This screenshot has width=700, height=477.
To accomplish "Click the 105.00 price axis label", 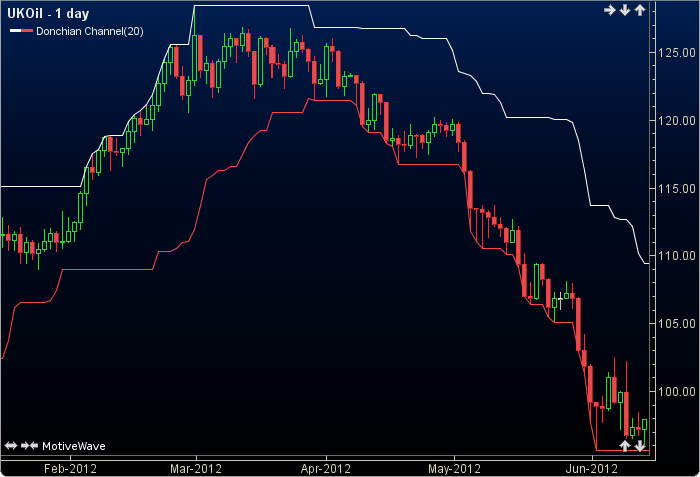I will (x=677, y=323).
